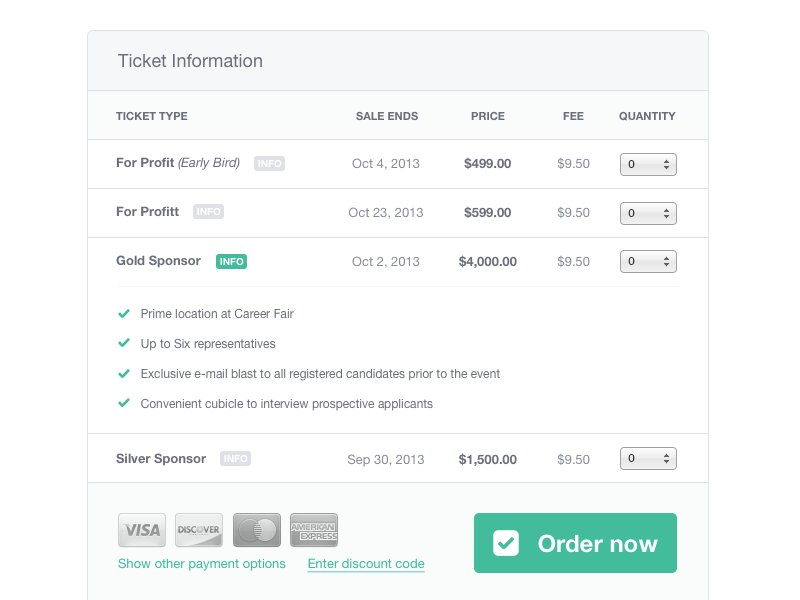Open the INFO badge for Gold Sponsor

click(x=231, y=261)
